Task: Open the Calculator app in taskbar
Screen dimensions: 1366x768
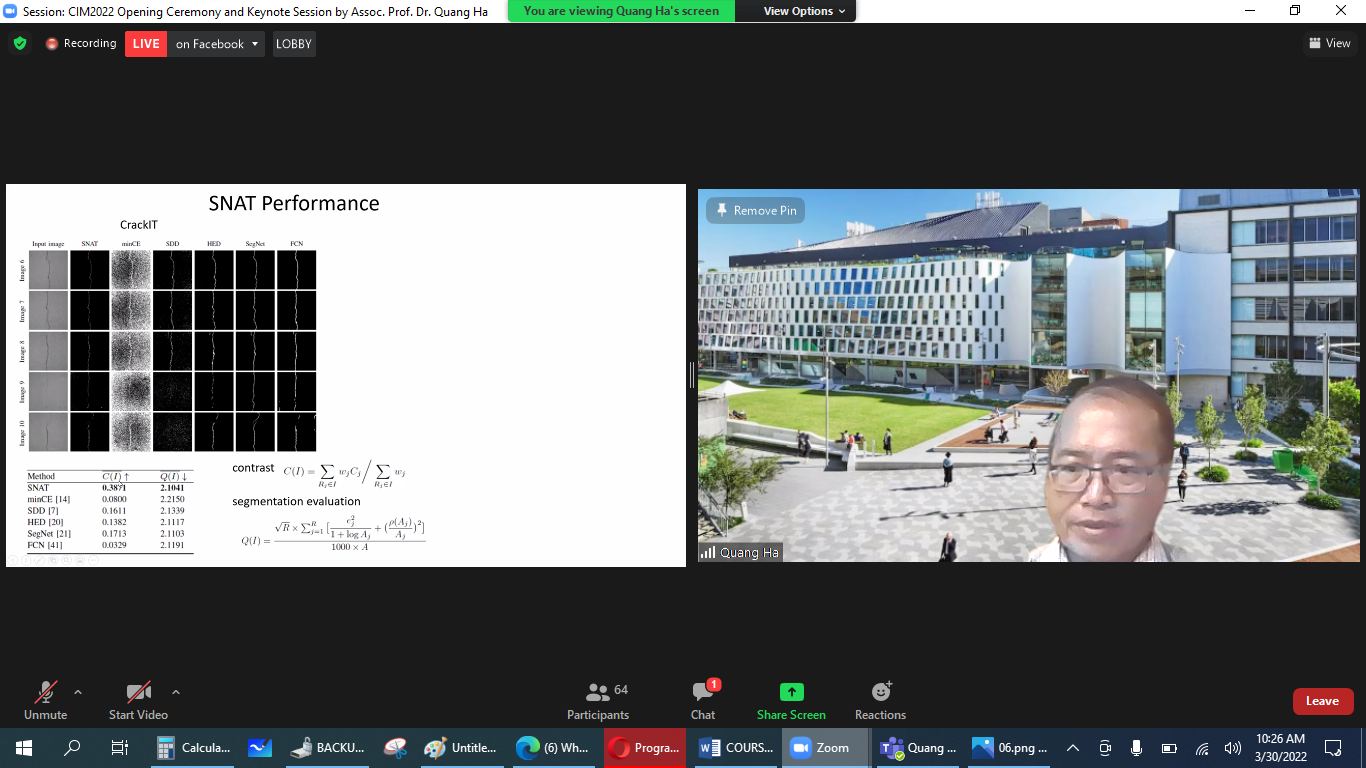Action: pyautogui.click(x=194, y=748)
